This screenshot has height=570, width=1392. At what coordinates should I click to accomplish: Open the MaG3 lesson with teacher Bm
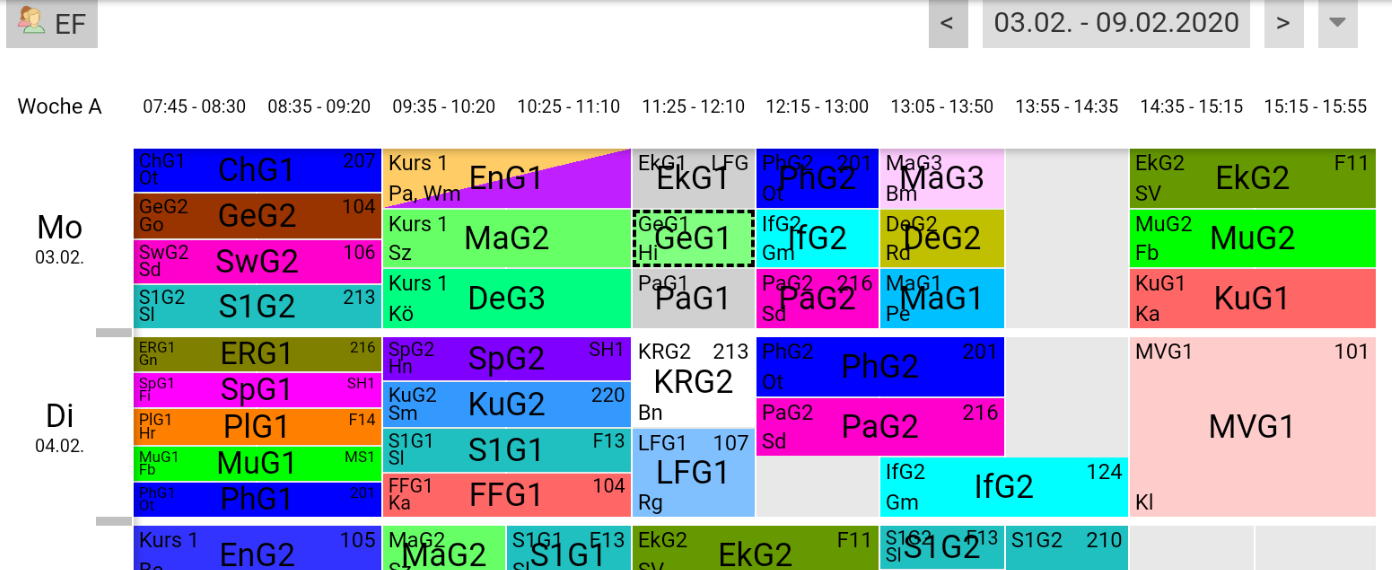coord(942,178)
